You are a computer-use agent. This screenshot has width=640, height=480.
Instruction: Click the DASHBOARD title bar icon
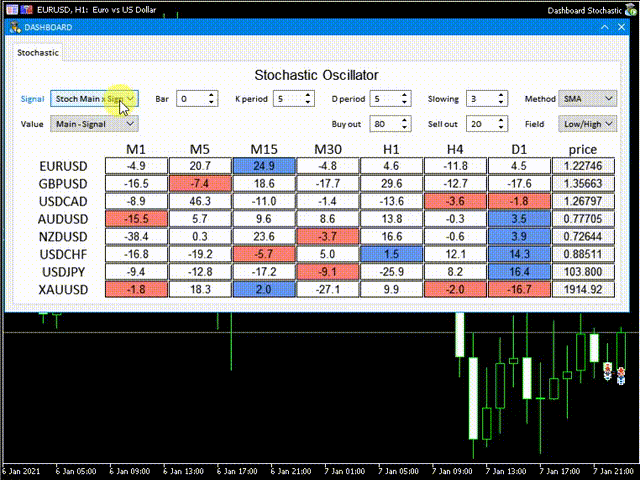(x=14, y=28)
